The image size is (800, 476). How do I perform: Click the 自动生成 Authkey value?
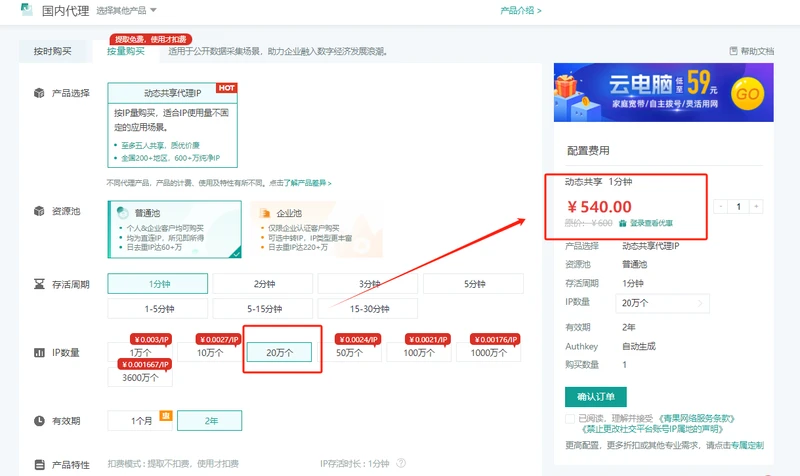pyautogui.click(x=639, y=346)
